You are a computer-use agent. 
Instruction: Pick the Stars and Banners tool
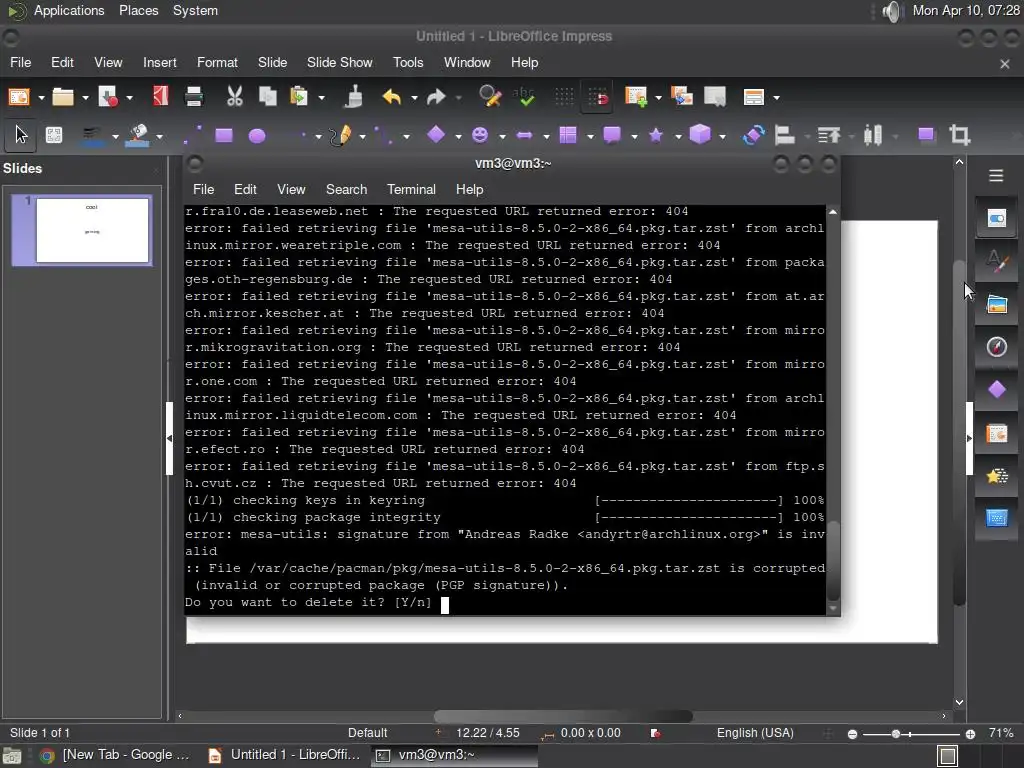click(656, 135)
